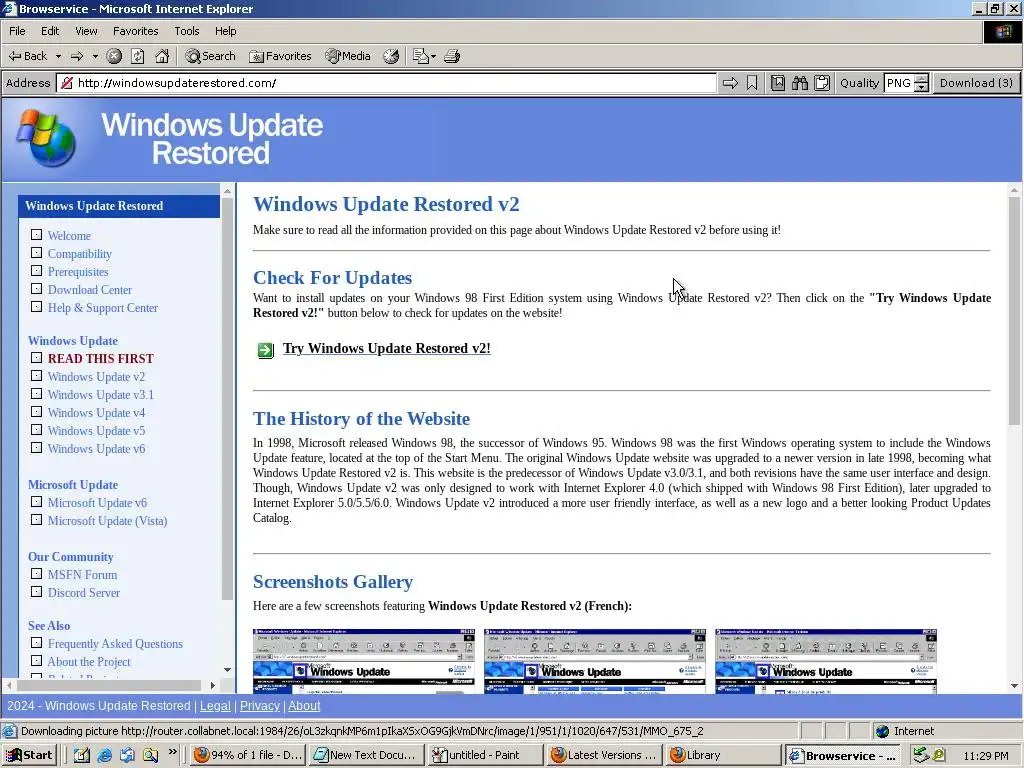The image size is (1024, 768).
Task: Click the Start button
Action: click(30, 755)
